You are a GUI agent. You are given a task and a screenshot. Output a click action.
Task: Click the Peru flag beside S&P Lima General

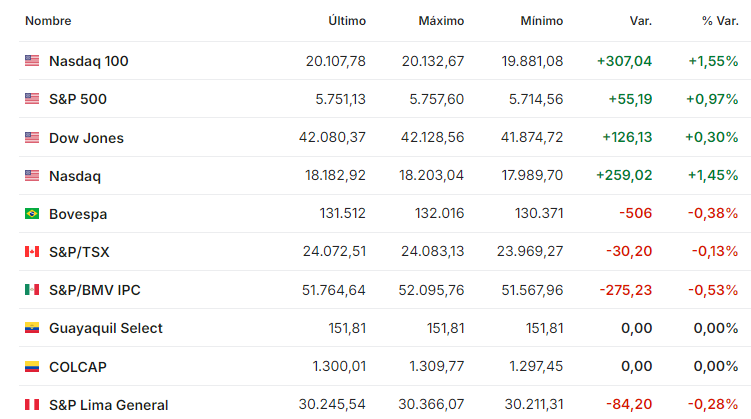[32, 405]
